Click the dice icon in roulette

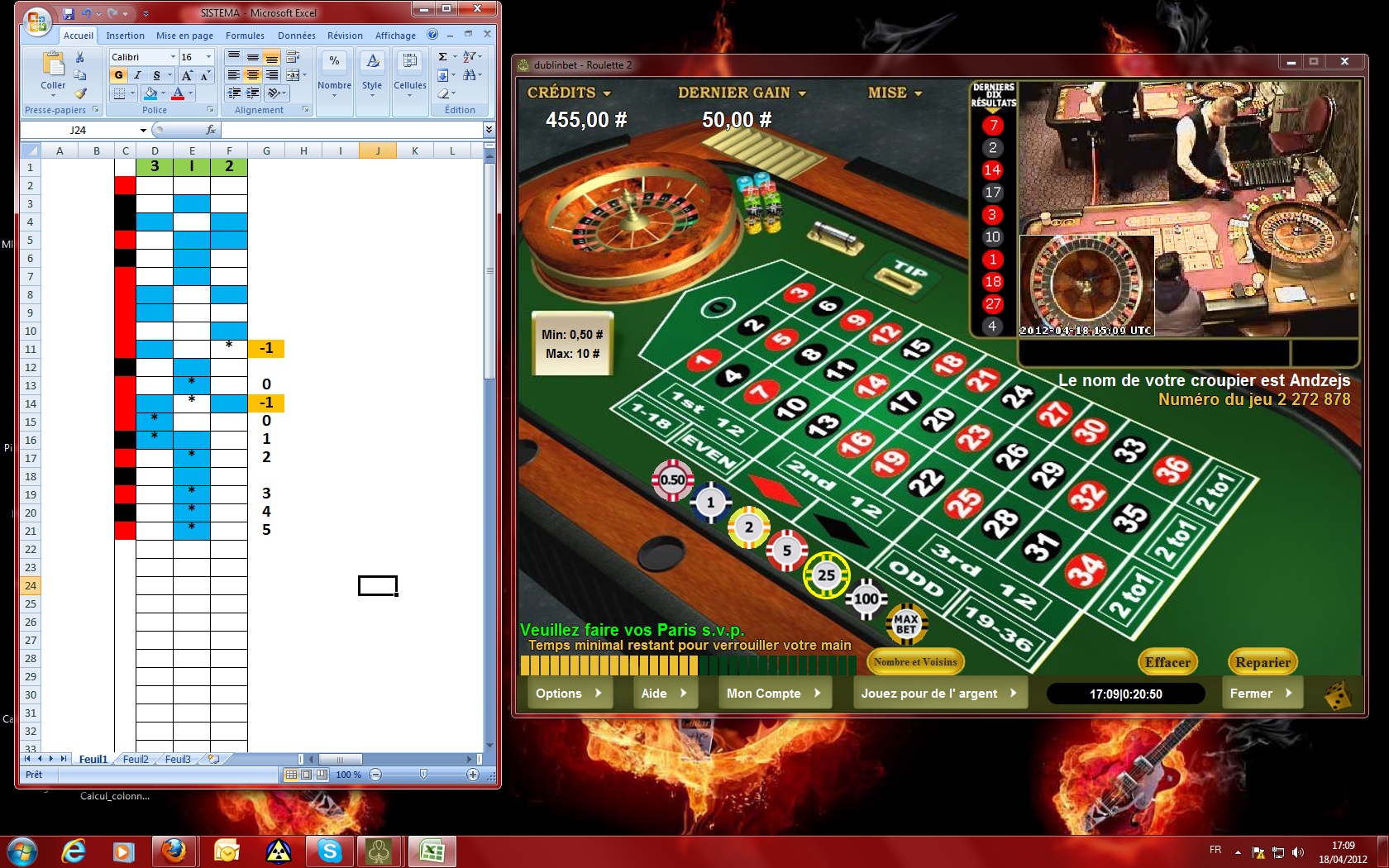[1337, 694]
